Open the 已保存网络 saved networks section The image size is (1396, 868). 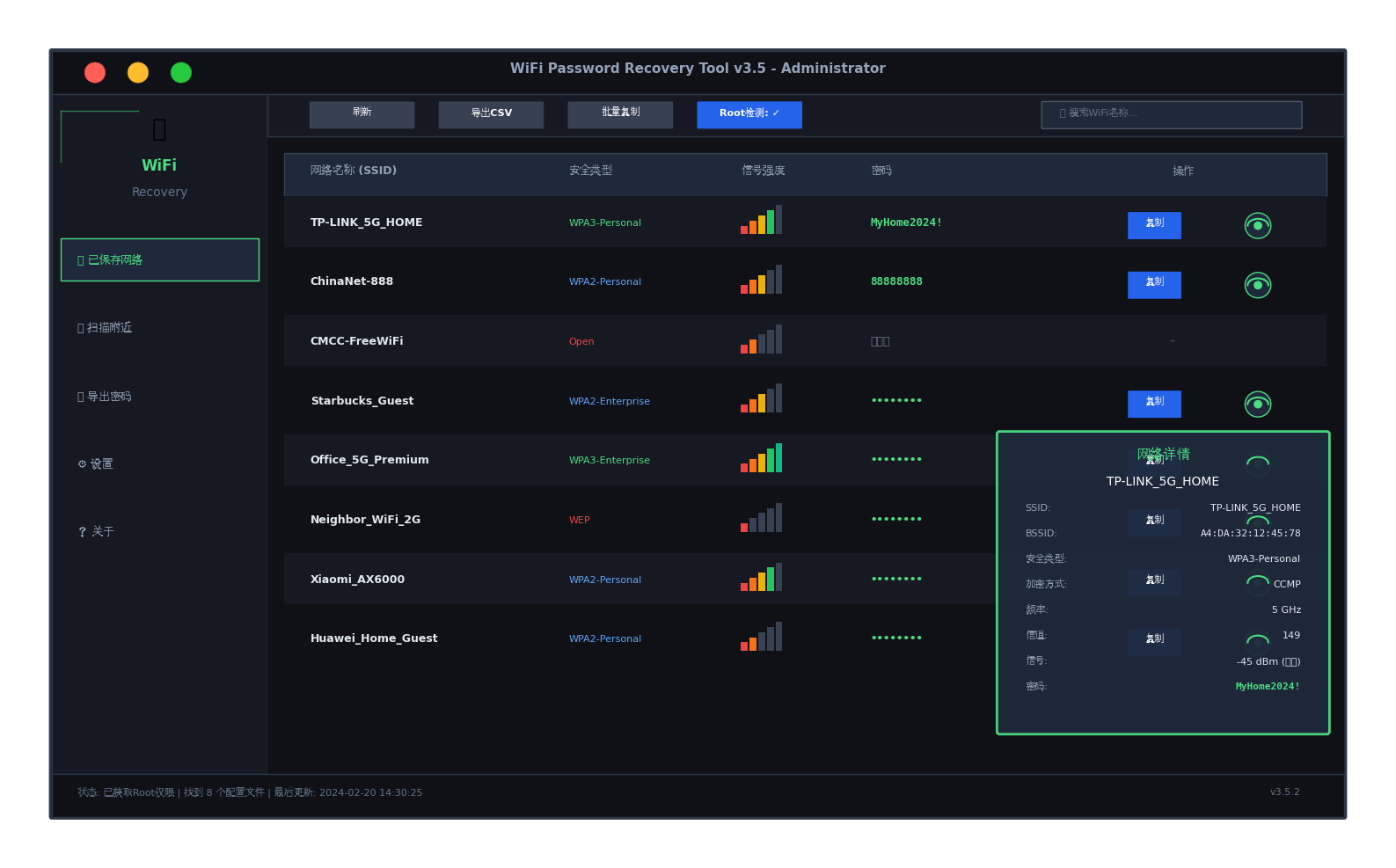pyautogui.click(x=160, y=260)
